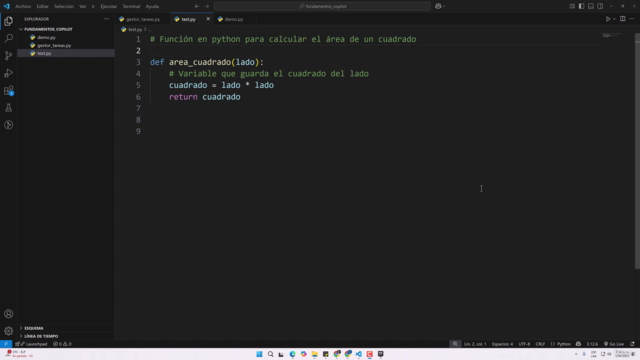640x360 pixels.
Task: Open the Ver menu
Action: pos(82,6)
